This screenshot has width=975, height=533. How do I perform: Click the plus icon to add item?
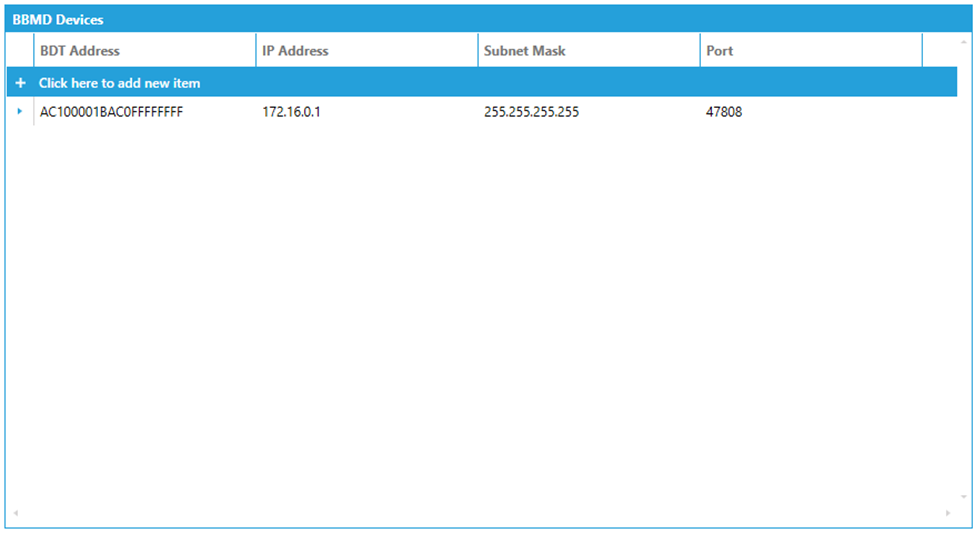coord(20,83)
